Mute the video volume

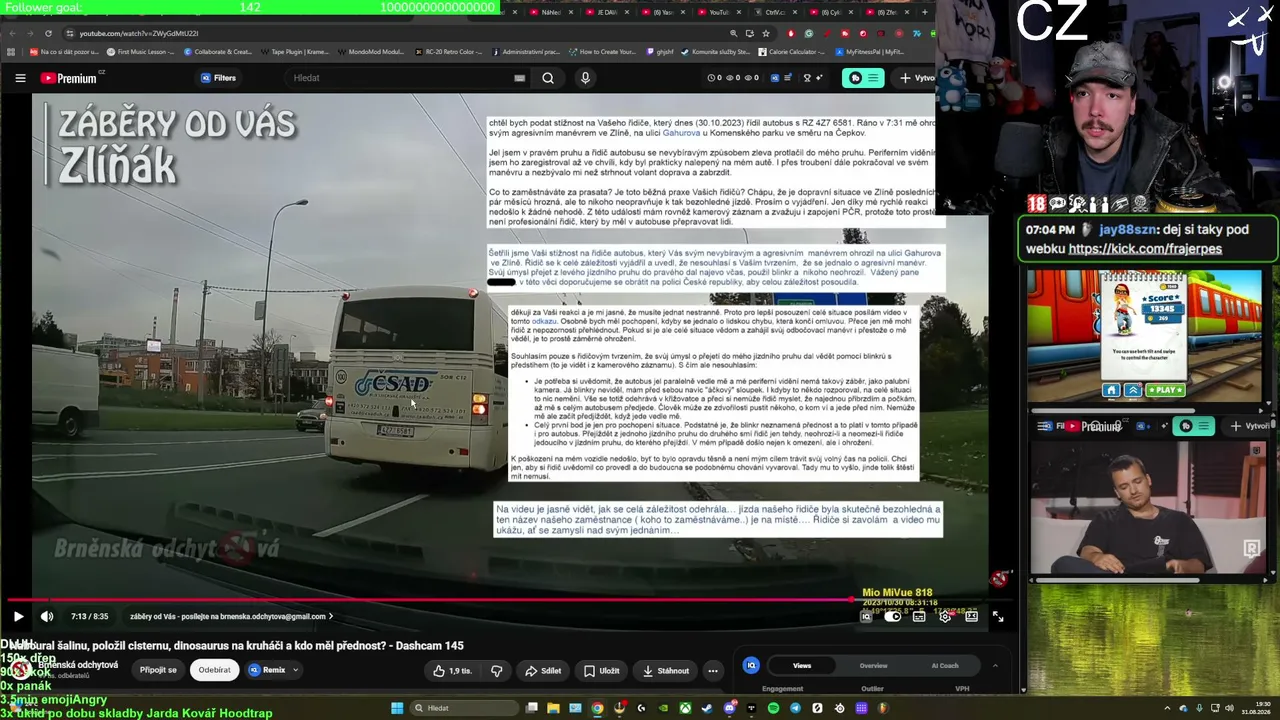tap(46, 616)
